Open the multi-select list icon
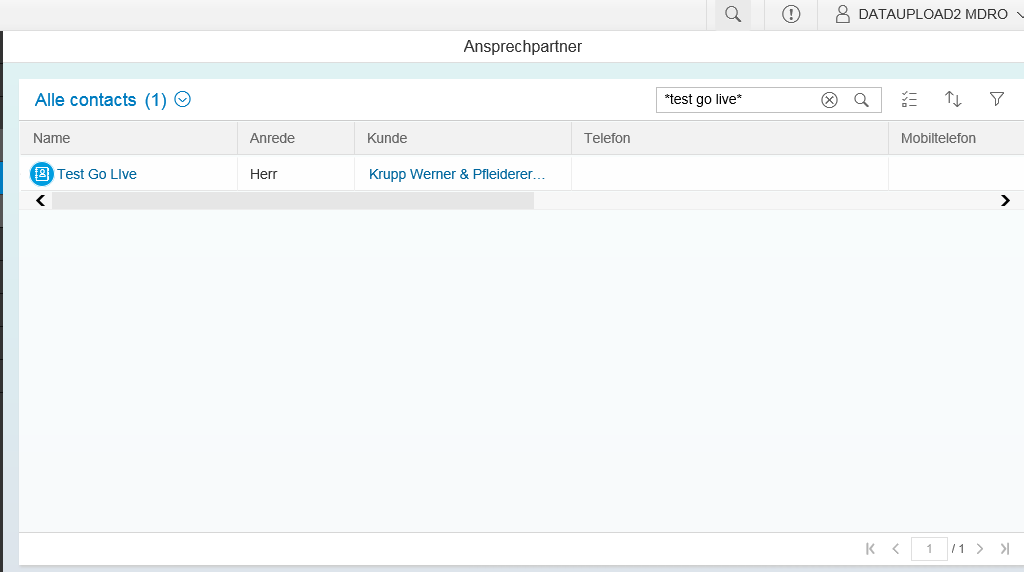Screen dimensions: 1024x572 pyautogui.click(x=909, y=99)
